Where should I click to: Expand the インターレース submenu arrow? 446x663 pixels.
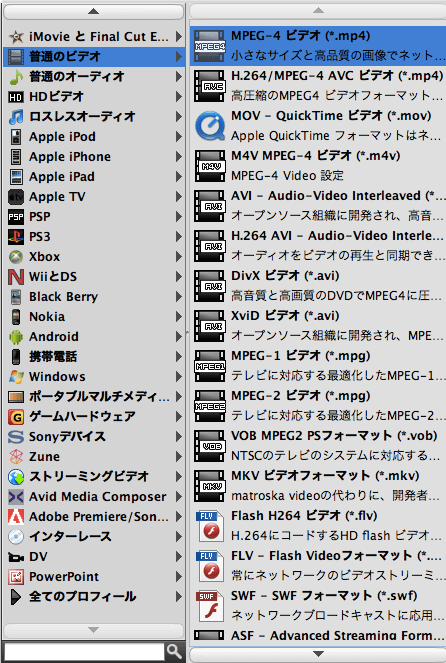click(179, 537)
